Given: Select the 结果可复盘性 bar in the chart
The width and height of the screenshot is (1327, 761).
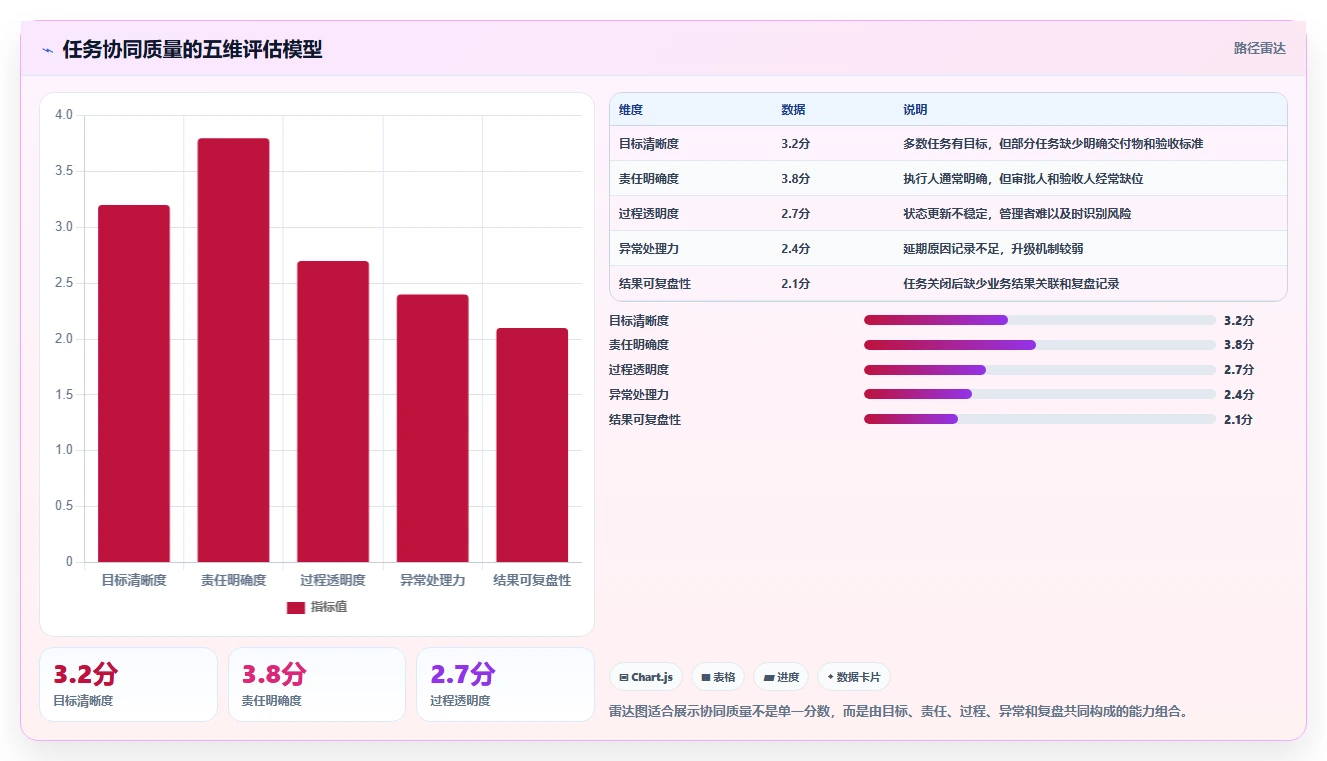Looking at the screenshot, I should coord(532,445).
